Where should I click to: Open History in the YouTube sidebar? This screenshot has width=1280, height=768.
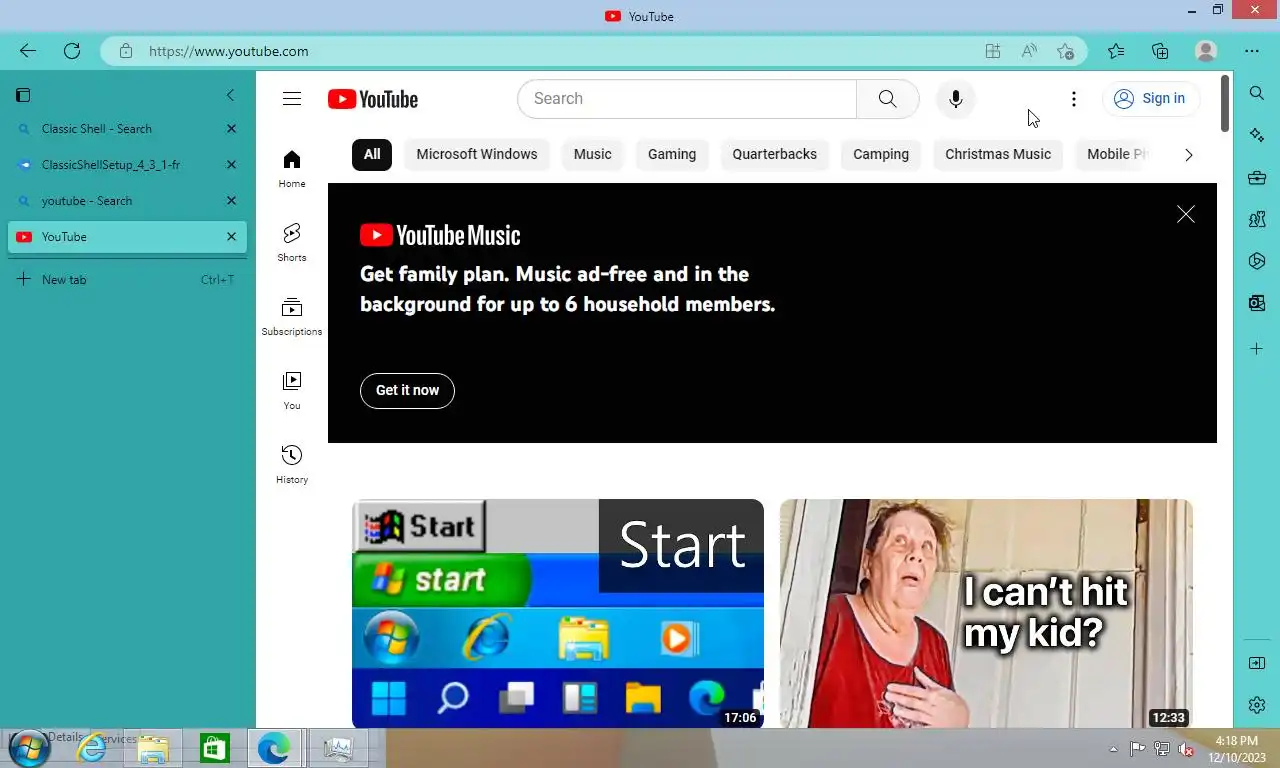[x=292, y=465]
